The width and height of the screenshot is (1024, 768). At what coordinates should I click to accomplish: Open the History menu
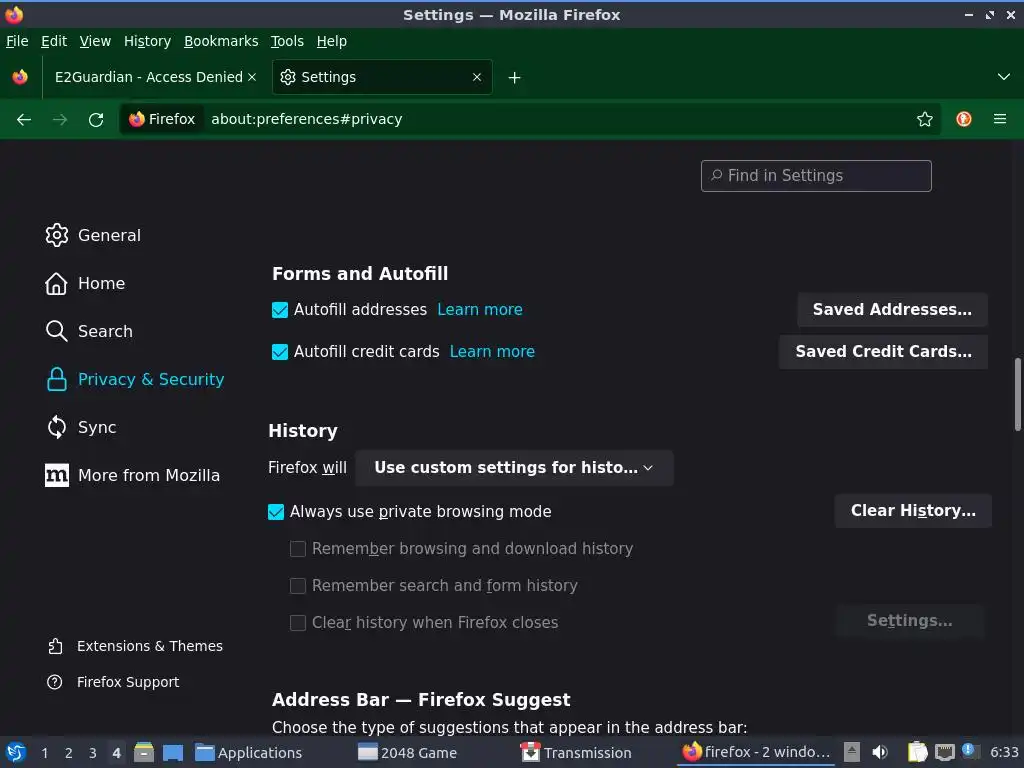click(x=148, y=41)
